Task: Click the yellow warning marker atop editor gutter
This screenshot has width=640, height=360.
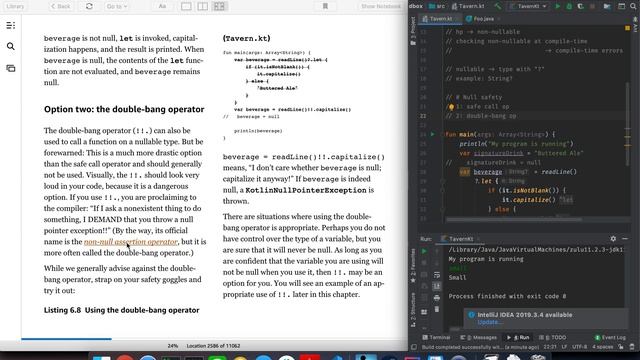Action: (627, 28)
